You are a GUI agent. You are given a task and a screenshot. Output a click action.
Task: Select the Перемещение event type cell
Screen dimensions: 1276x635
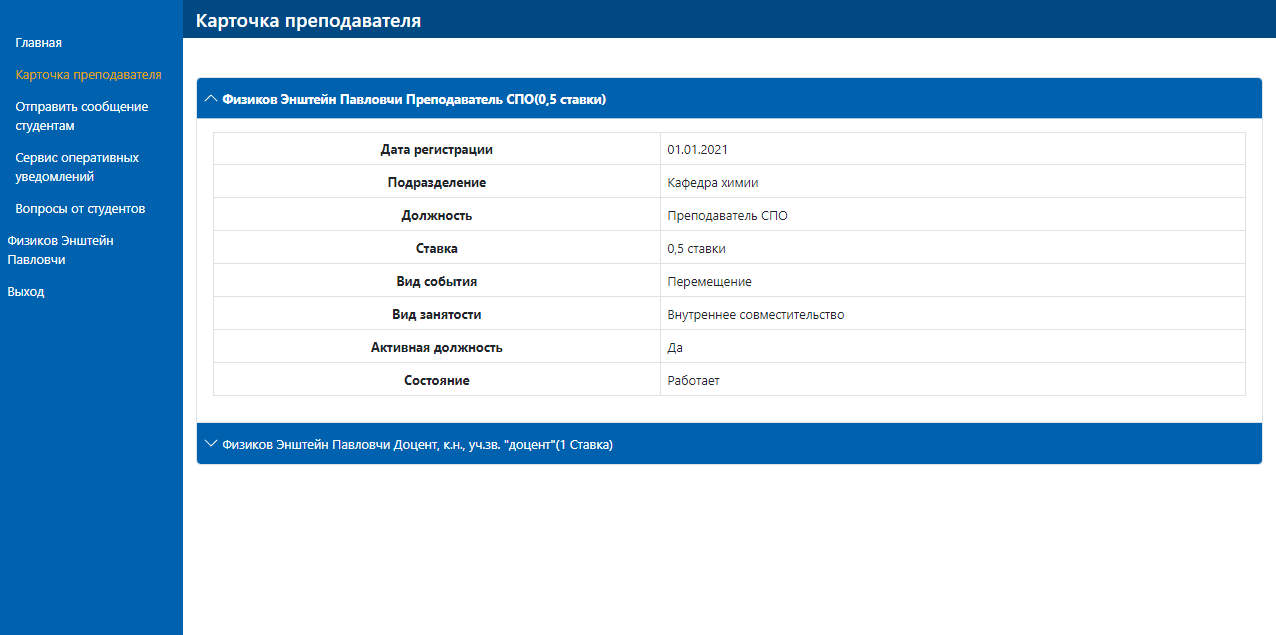709,282
